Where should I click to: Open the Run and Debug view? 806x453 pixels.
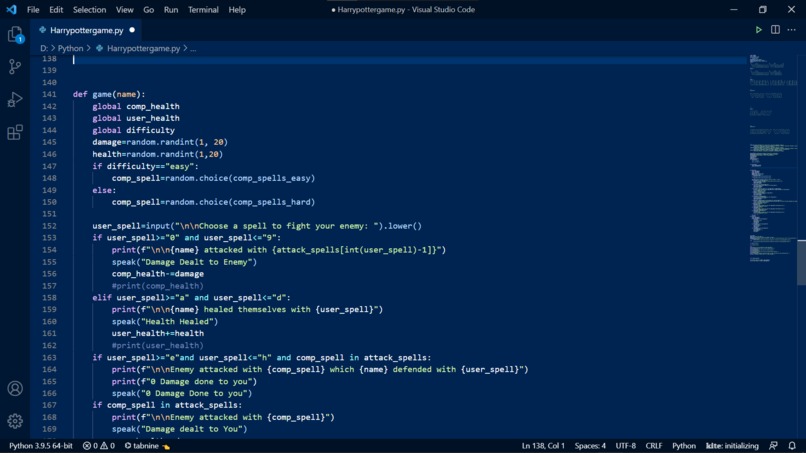point(15,99)
